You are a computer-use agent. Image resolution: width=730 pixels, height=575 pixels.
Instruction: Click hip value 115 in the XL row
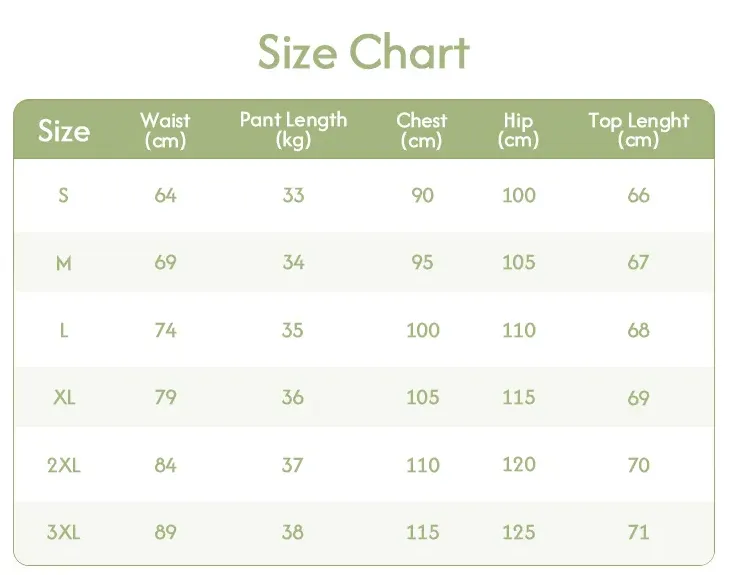518,397
